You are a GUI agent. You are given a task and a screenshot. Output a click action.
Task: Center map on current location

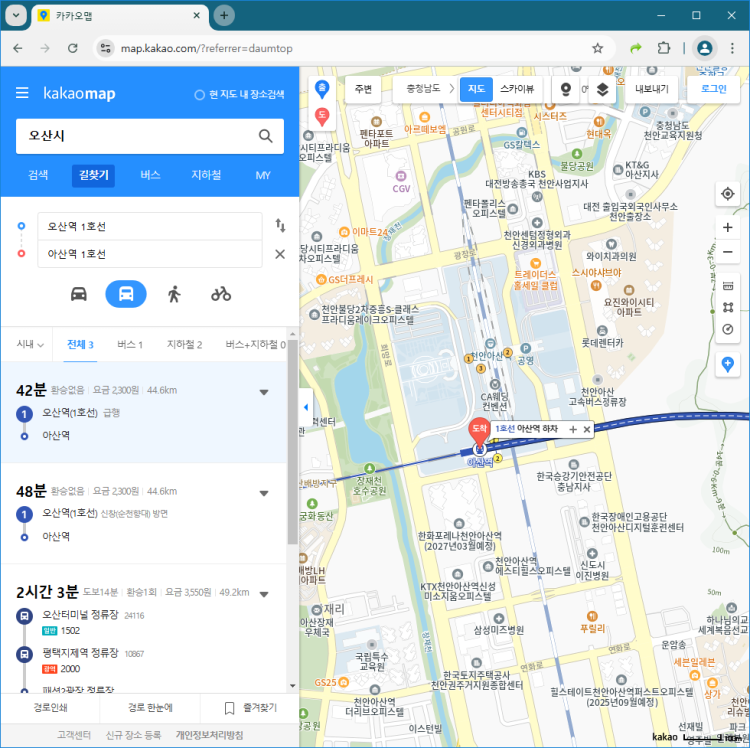point(728,194)
